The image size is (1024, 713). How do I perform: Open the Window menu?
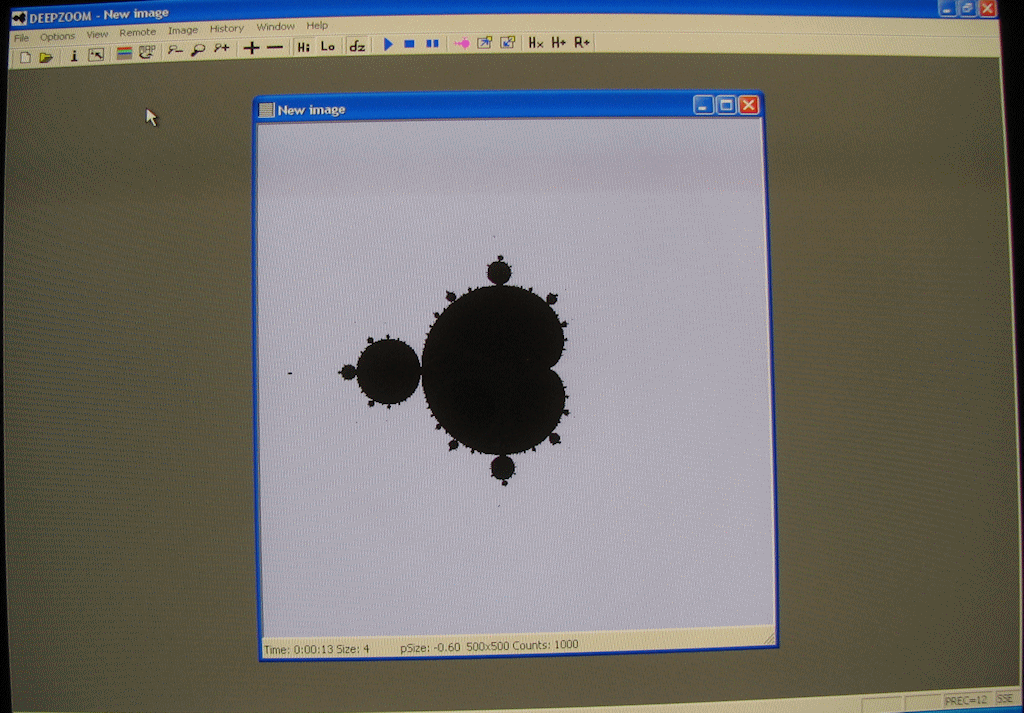pos(275,26)
